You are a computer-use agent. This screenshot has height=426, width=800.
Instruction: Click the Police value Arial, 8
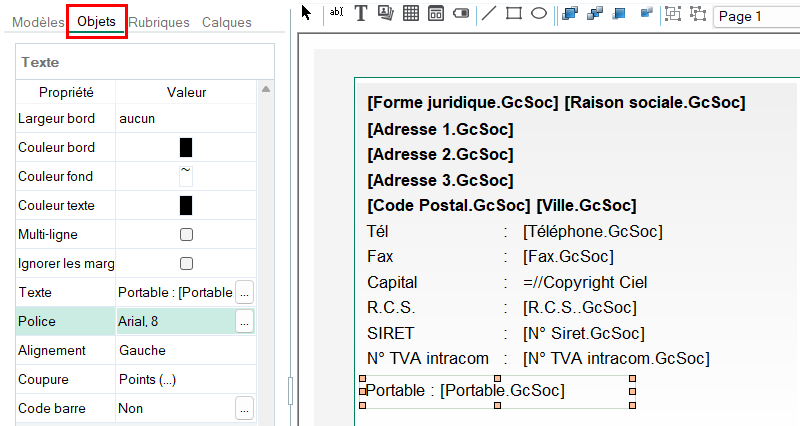(176, 321)
